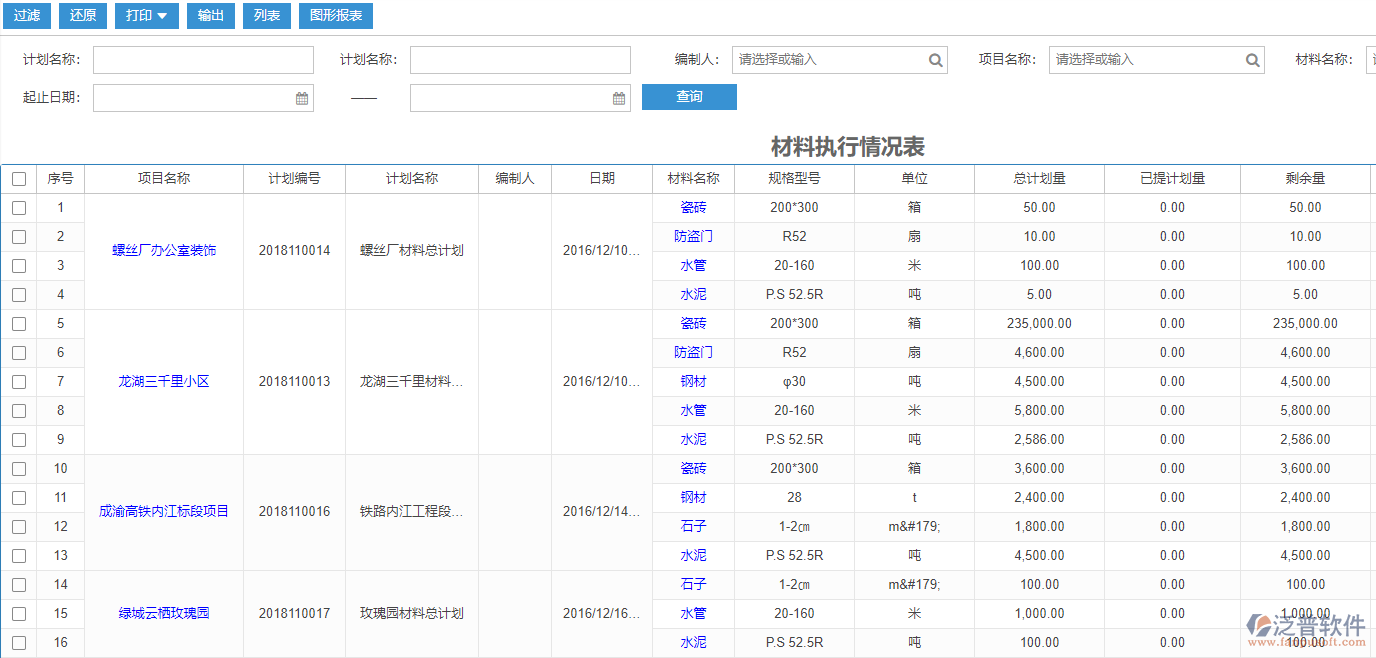Viewport: 1376px width, 658px height.
Task: Open the calendar picker for the start date
Action: coord(301,98)
